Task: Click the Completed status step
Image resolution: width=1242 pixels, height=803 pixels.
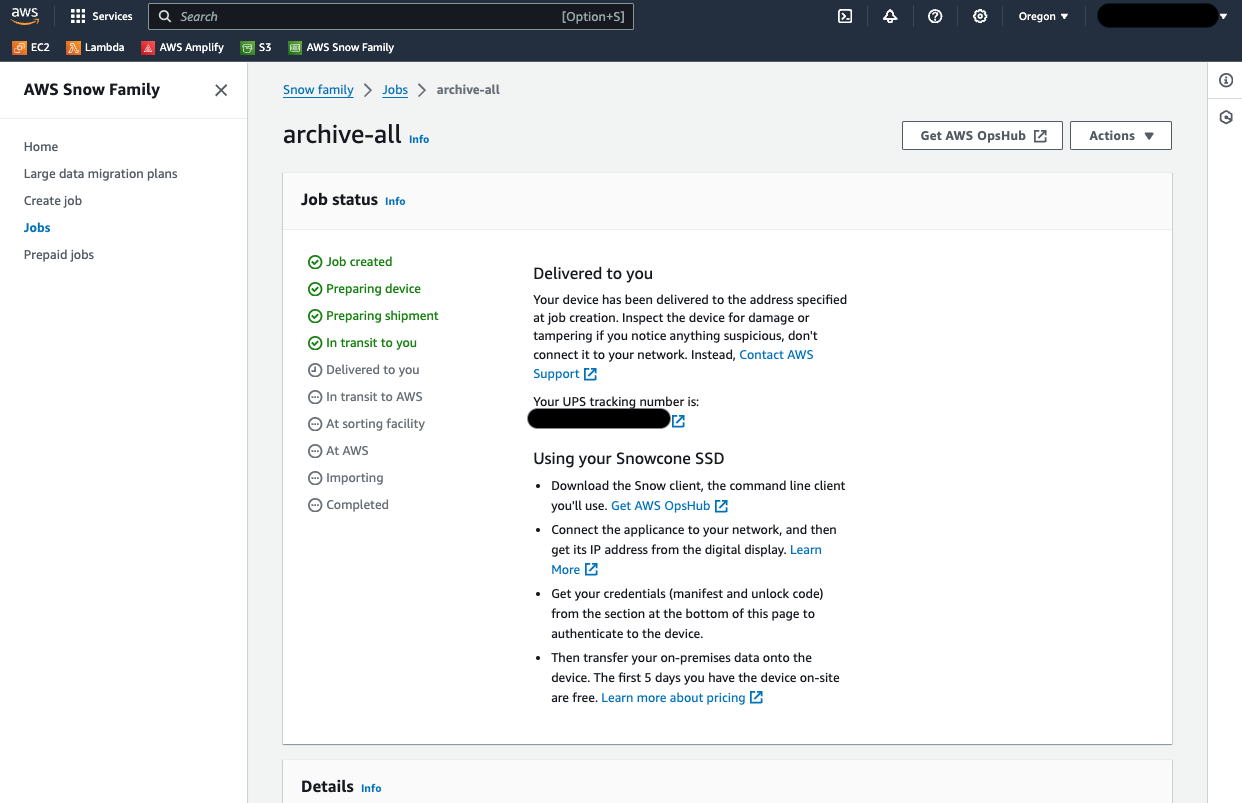Action: point(348,505)
